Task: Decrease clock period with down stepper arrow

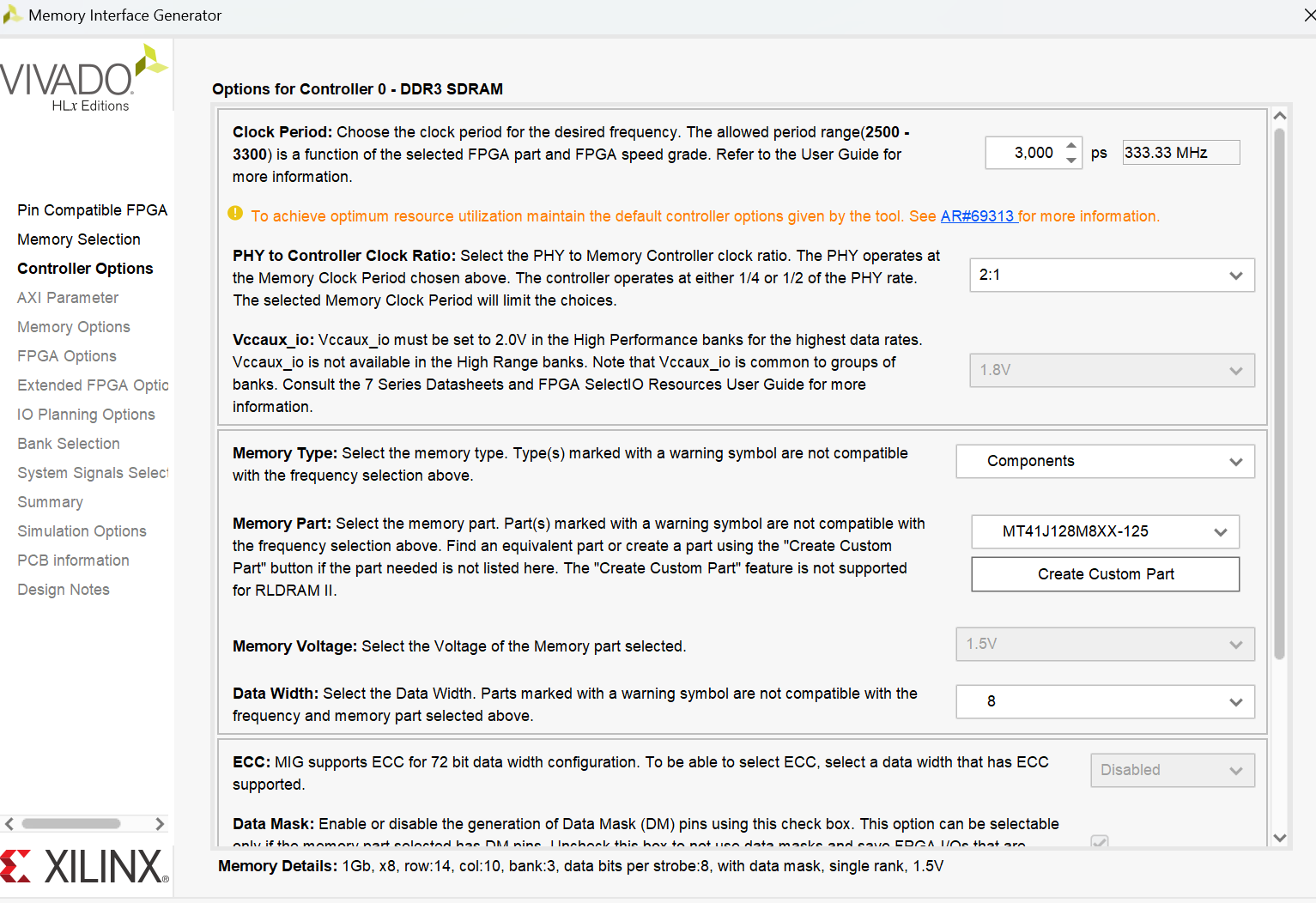Action: click(1071, 160)
